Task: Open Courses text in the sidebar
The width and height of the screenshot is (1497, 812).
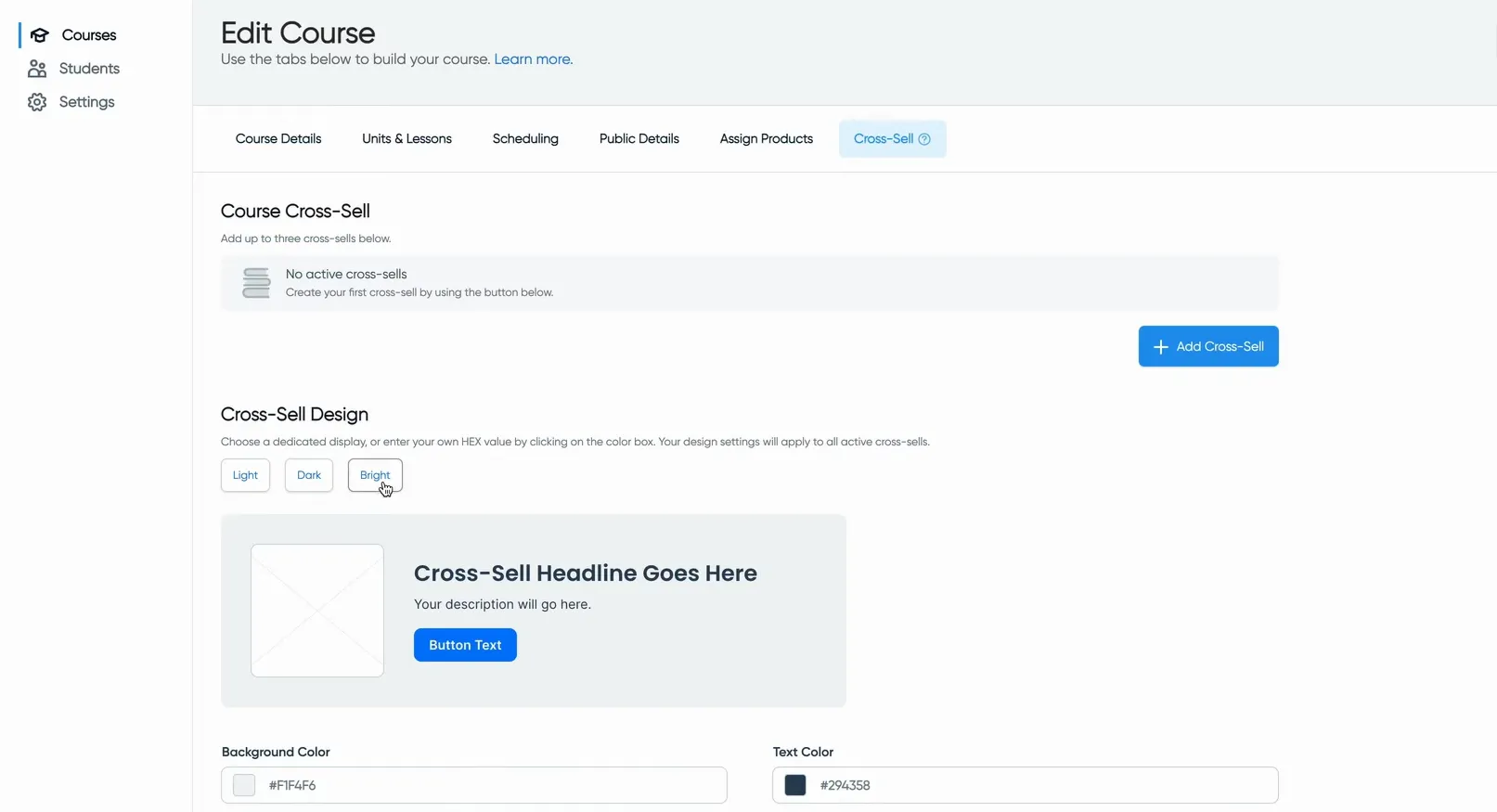Action: coord(89,35)
